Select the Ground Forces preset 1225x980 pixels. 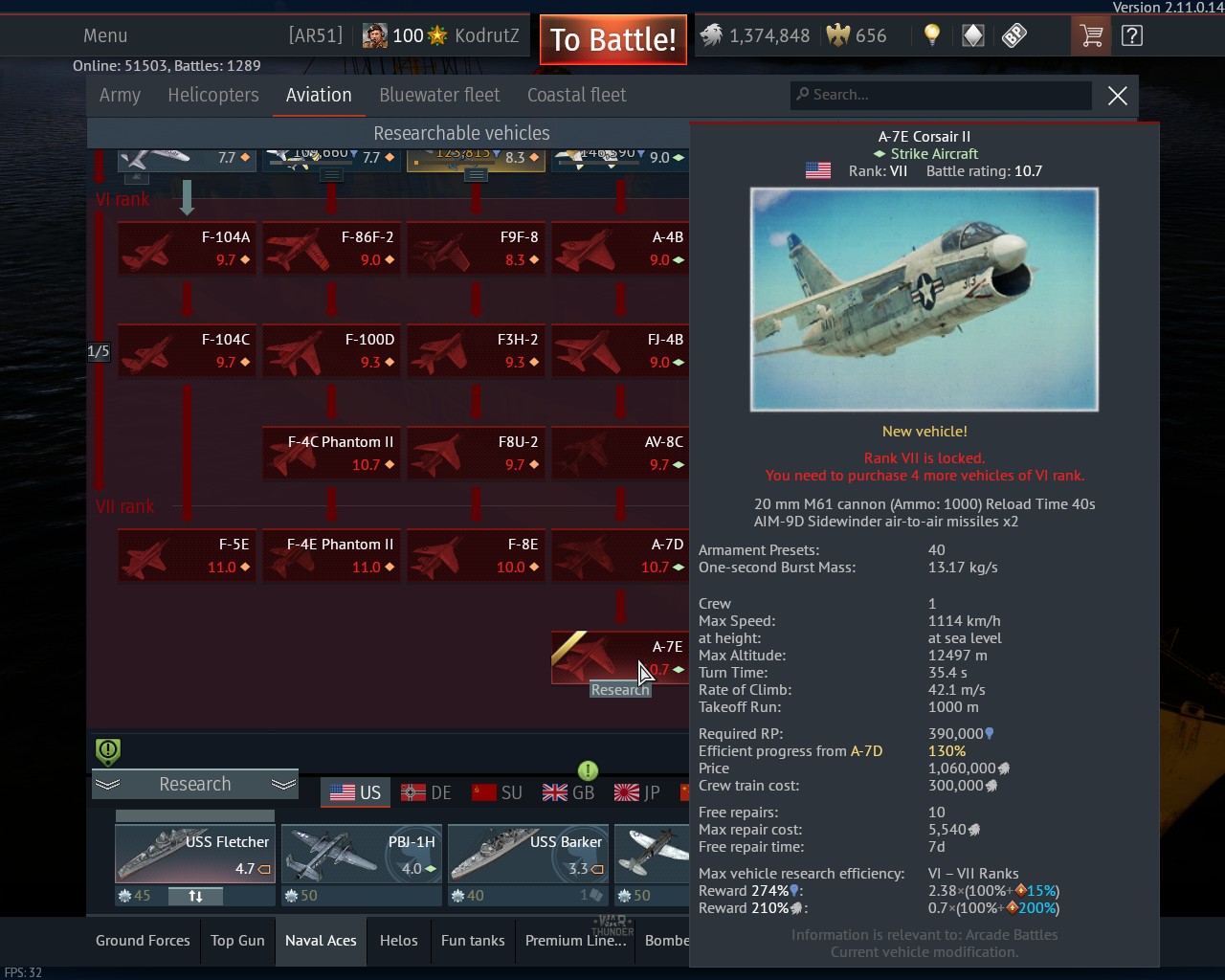[x=143, y=941]
